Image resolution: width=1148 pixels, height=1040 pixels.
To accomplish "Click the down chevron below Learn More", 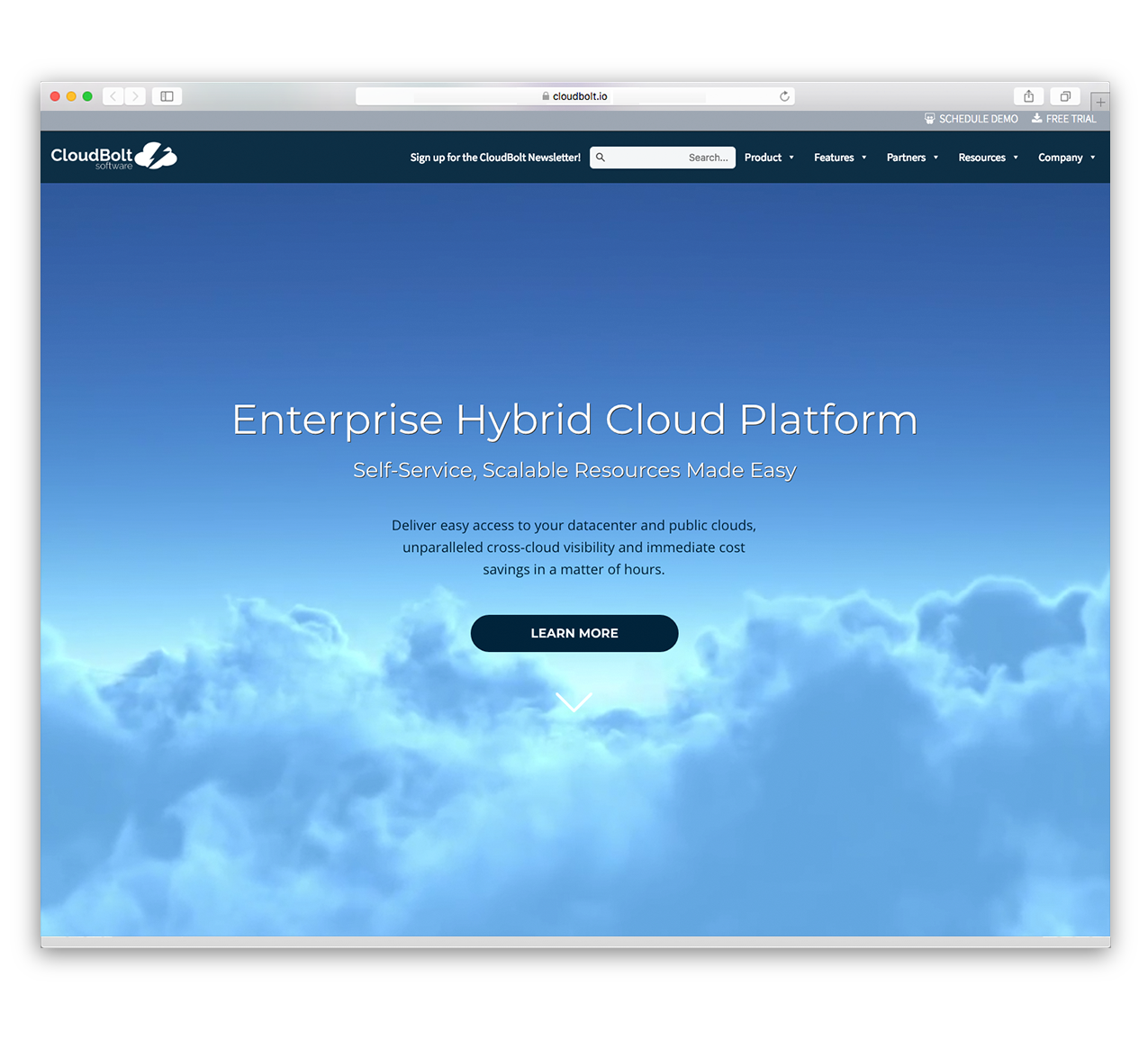I will click(574, 701).
